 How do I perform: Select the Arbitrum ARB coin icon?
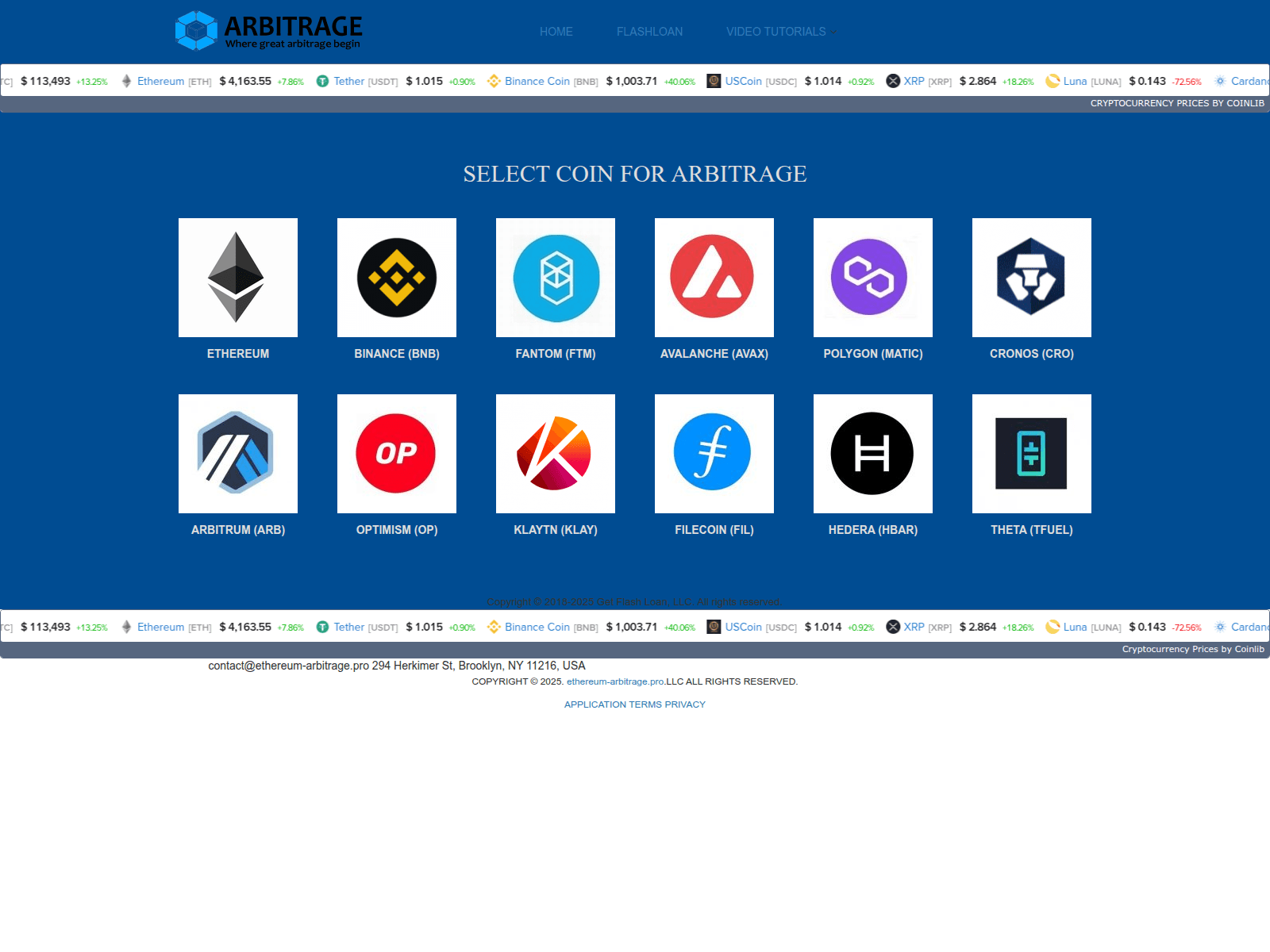238,454
